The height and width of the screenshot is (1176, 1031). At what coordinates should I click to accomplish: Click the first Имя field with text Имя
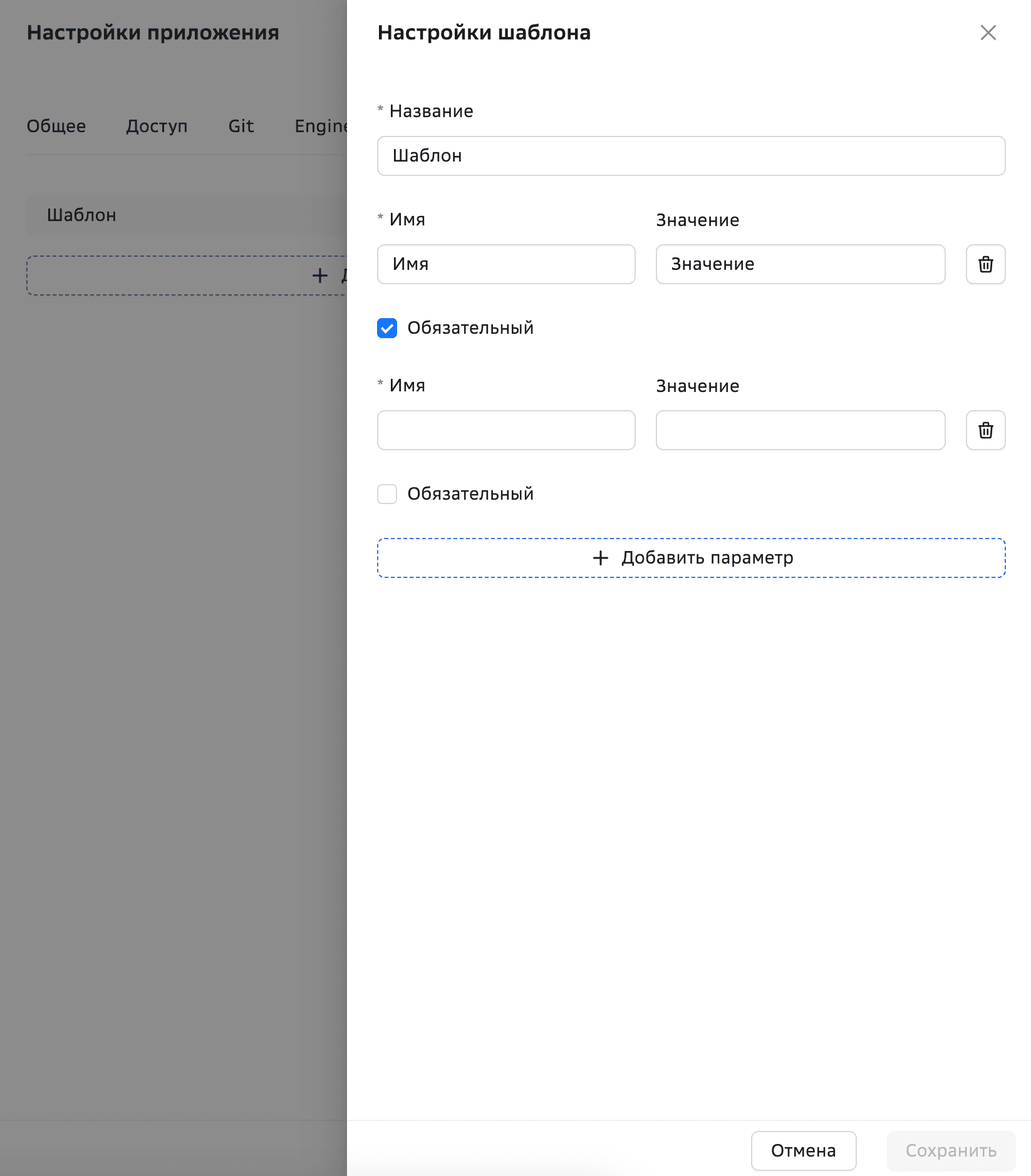[x=506, y=264]
